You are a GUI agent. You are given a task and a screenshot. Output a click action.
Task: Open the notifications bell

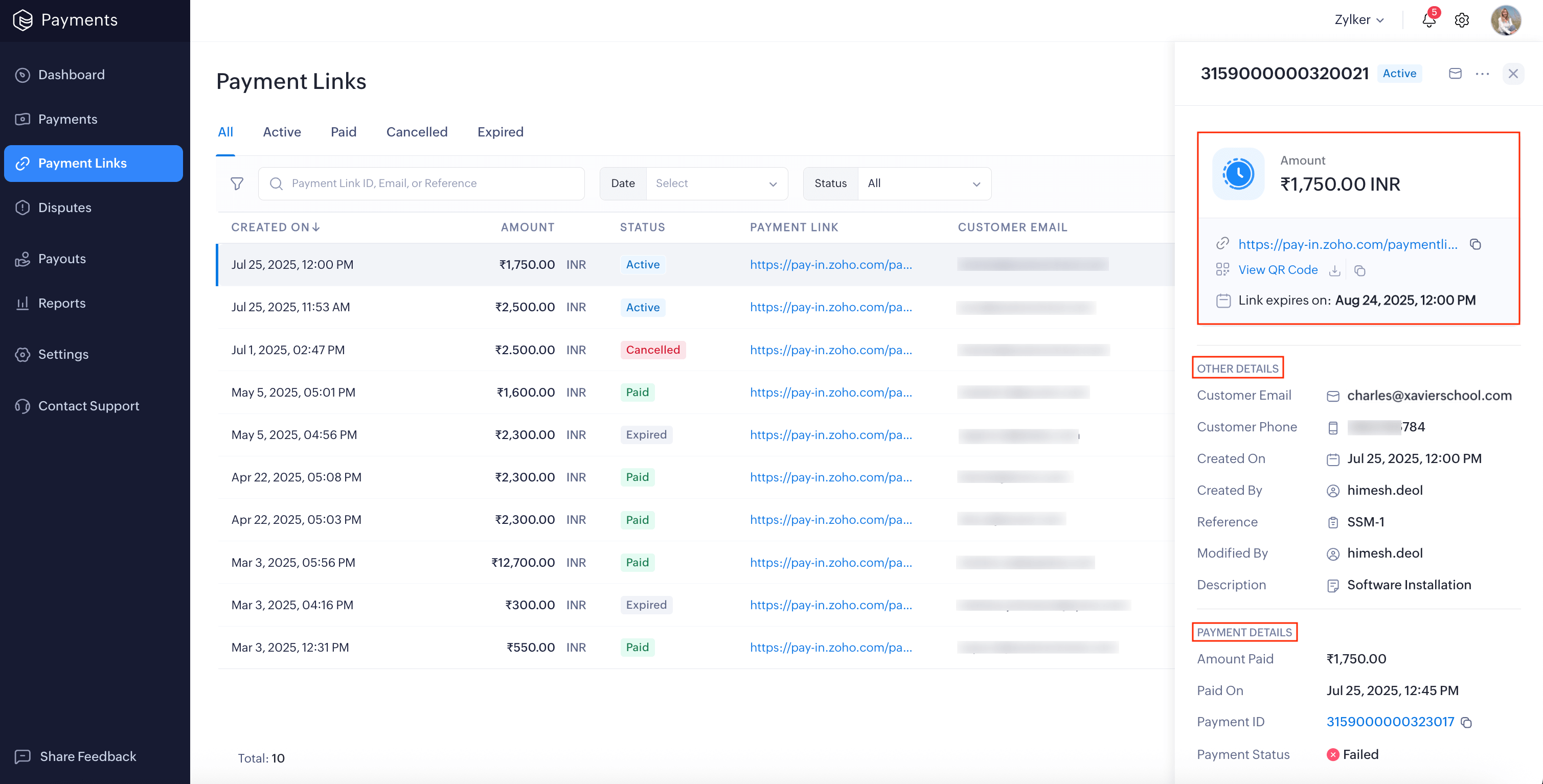[x=1428, y=20]
